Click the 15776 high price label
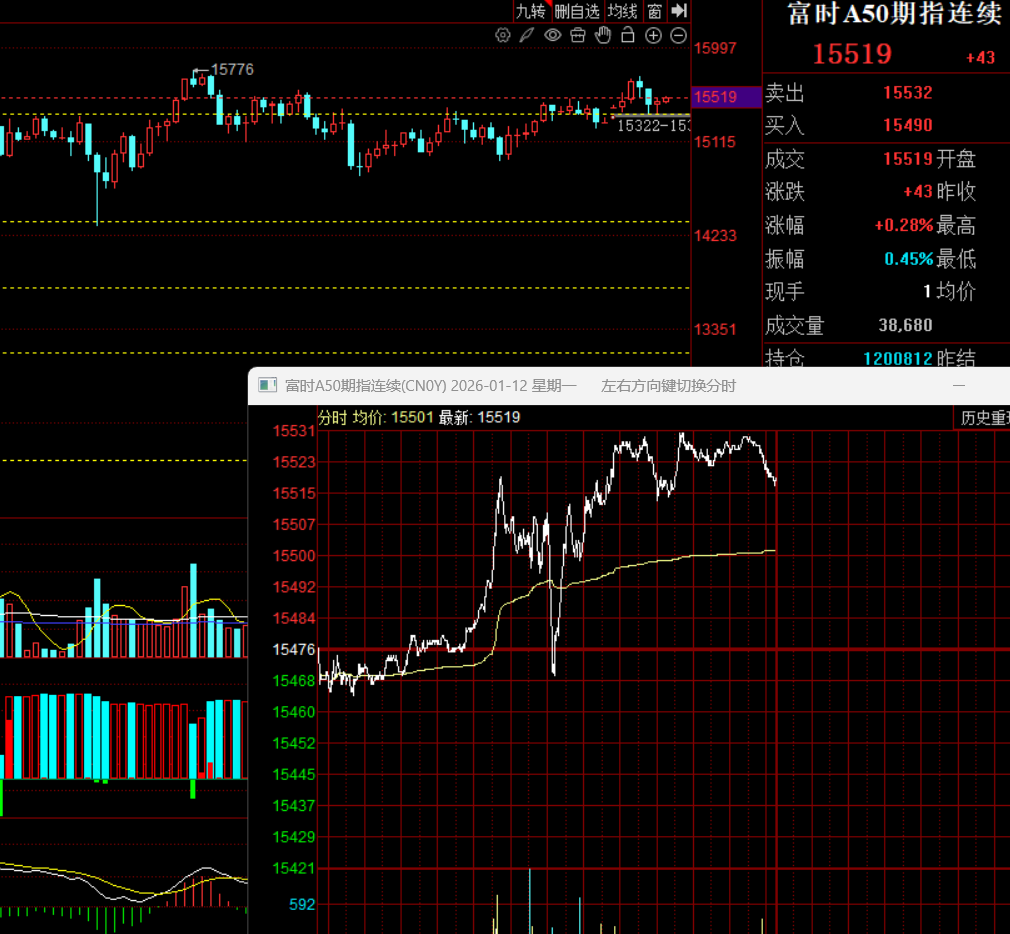The width and height of the screenshot is (1010, 934). (x=233, y=69)
